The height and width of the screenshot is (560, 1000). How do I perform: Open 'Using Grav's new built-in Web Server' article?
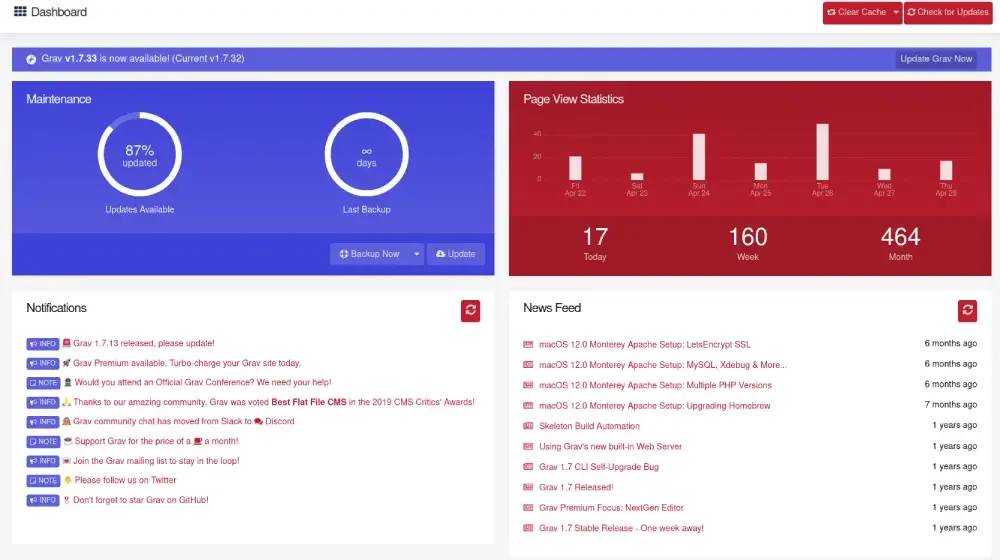point(610,446)
